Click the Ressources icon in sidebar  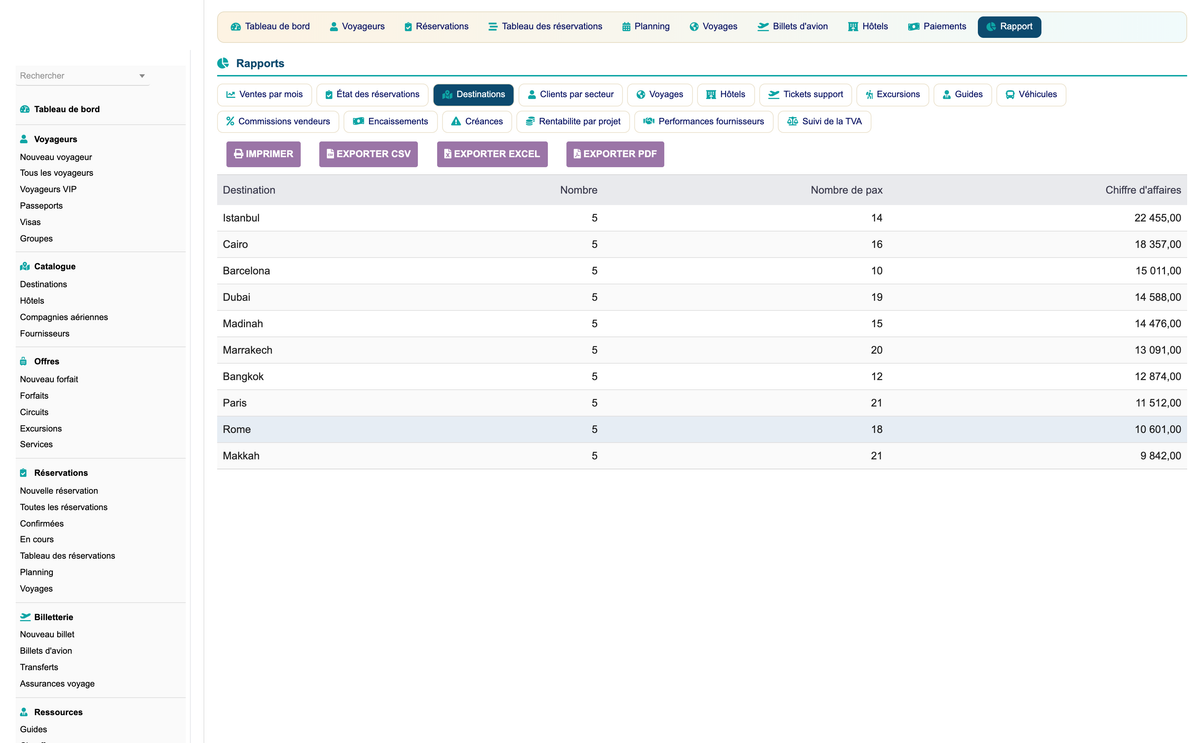pos(25,712)
